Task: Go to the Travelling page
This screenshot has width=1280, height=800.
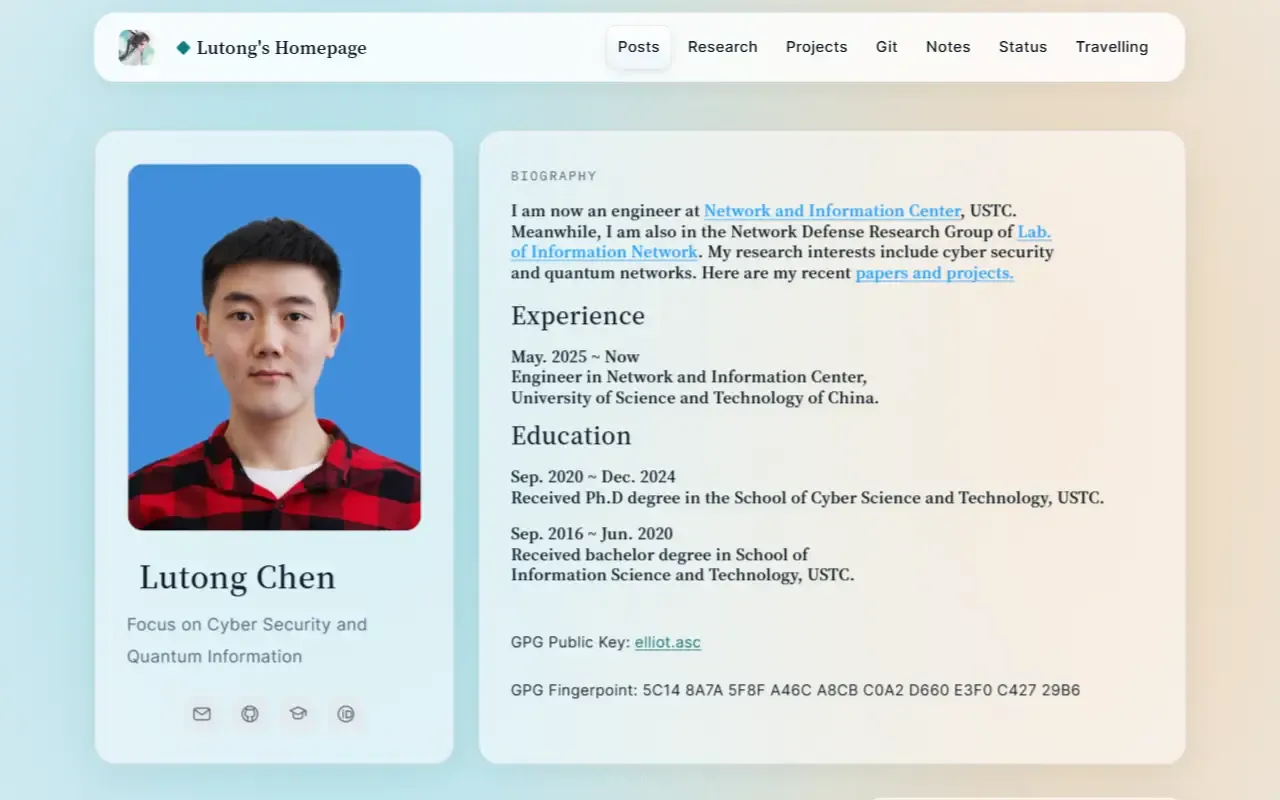Action: tap(1112, 47)
